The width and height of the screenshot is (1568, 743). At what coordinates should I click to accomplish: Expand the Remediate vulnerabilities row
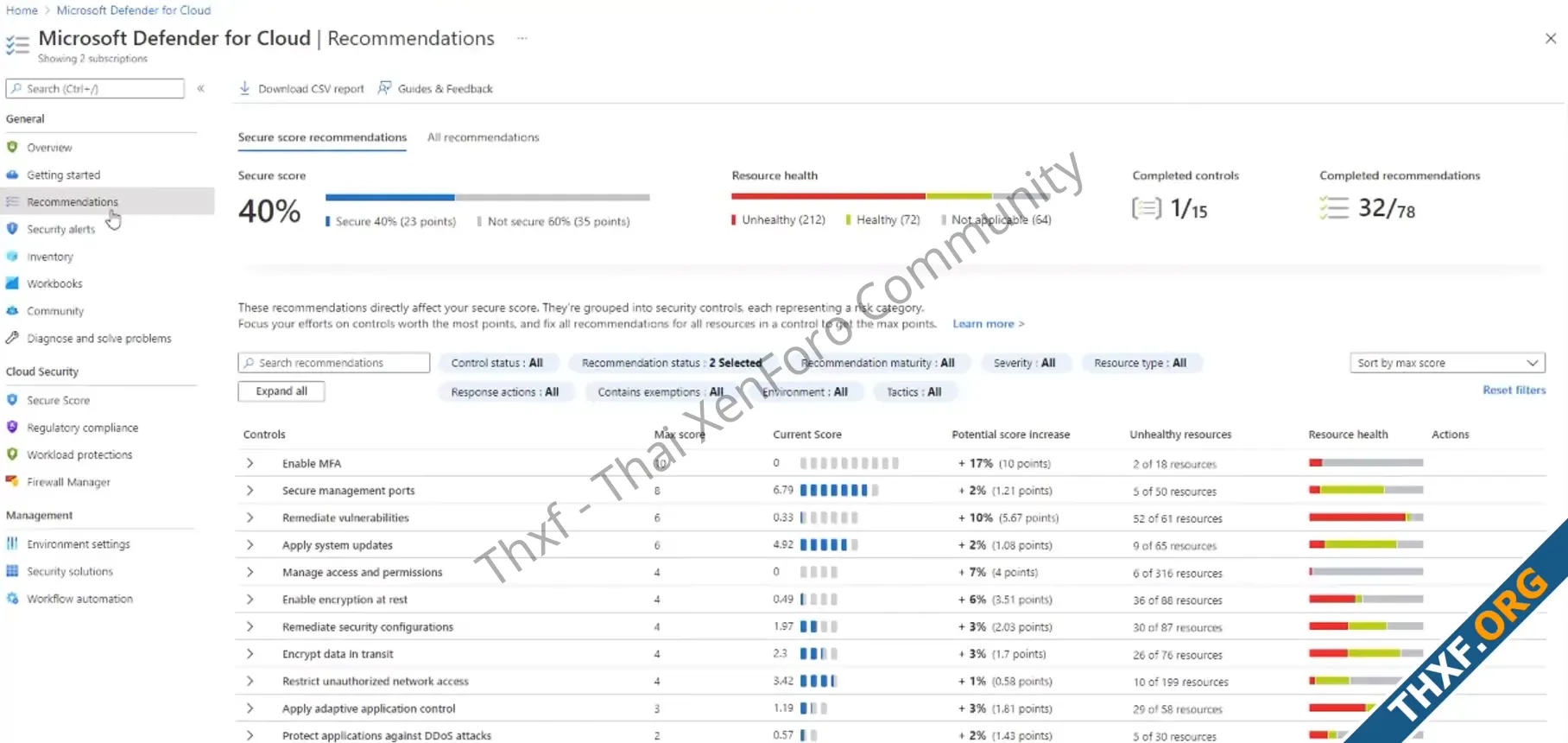(250, 518)
